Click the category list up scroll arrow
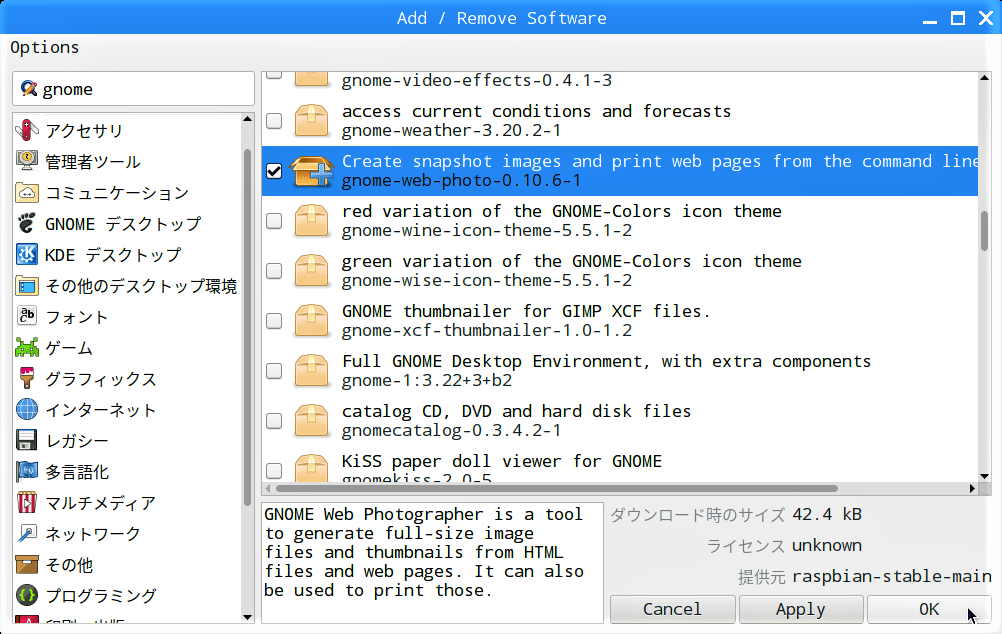The height and width of the screenshot is (634, 1002). [x=247, y=119]
